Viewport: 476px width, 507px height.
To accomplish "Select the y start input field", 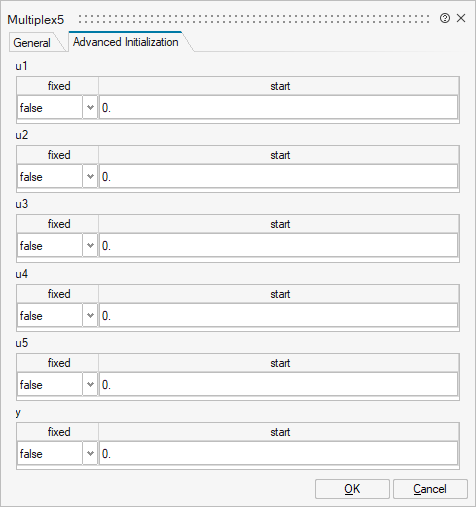I will 279,454.
